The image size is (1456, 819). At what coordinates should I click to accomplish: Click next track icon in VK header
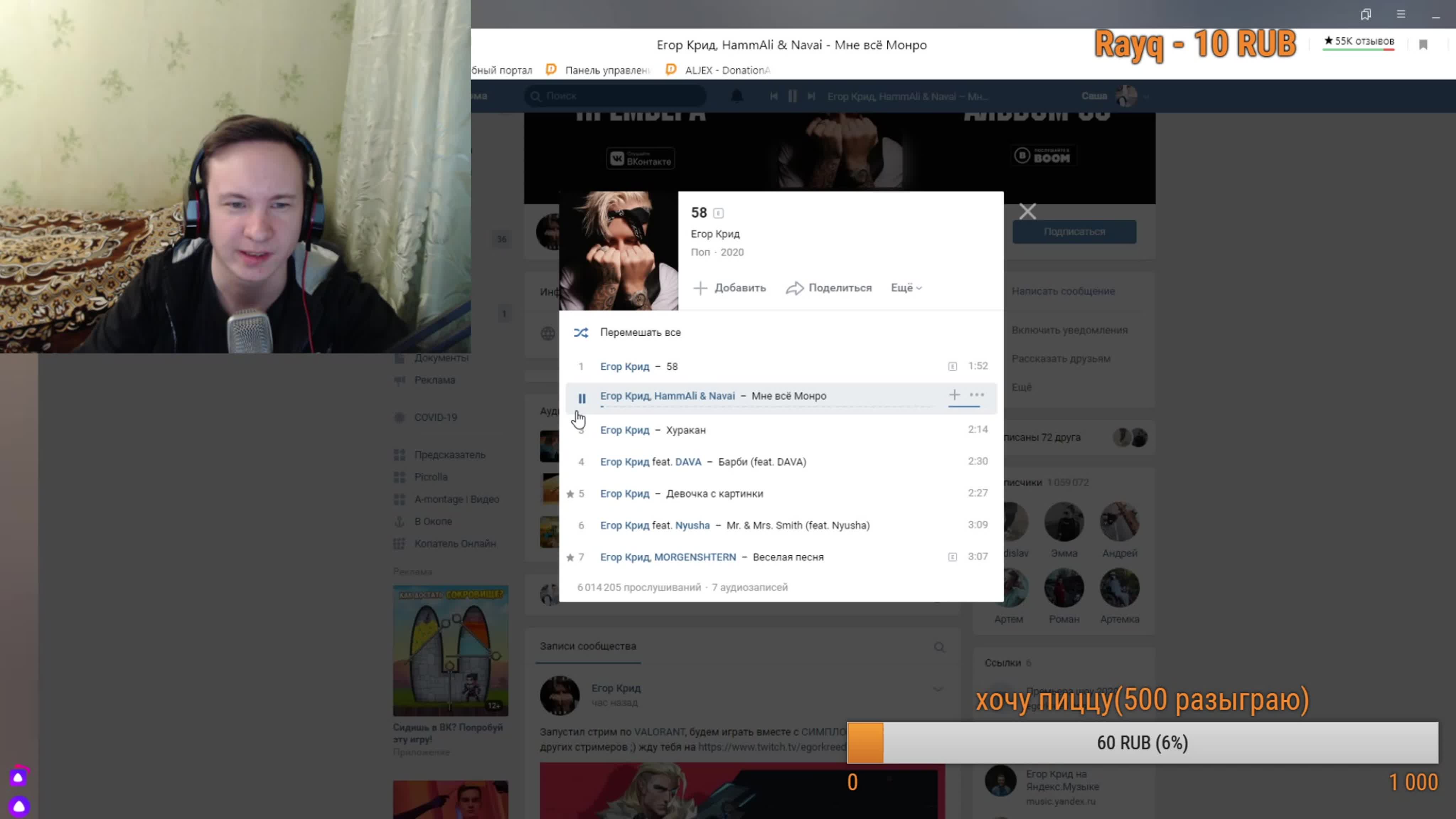[811, 96]
